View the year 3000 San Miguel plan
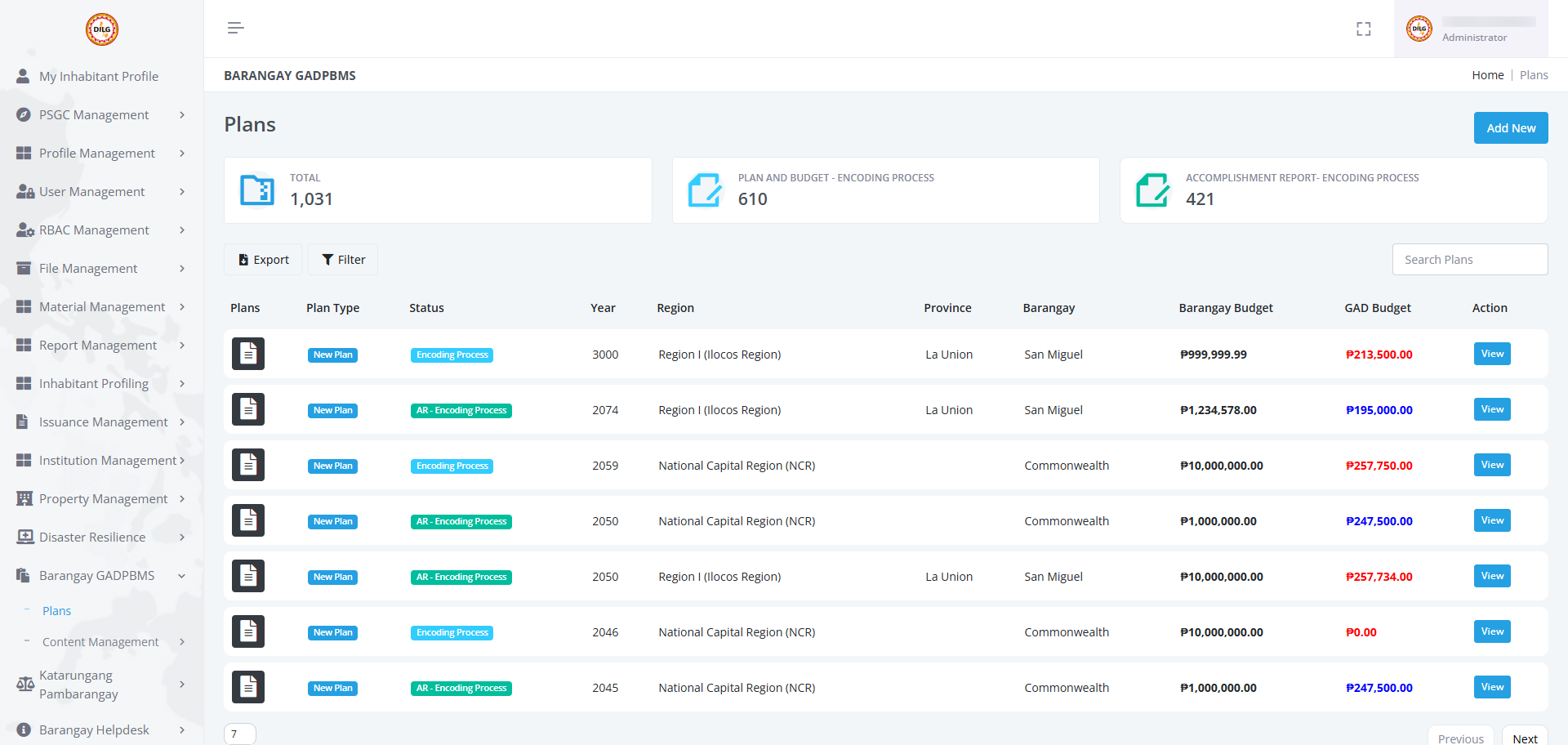The image size is (1568, 745). click(x=1492, y=354)
